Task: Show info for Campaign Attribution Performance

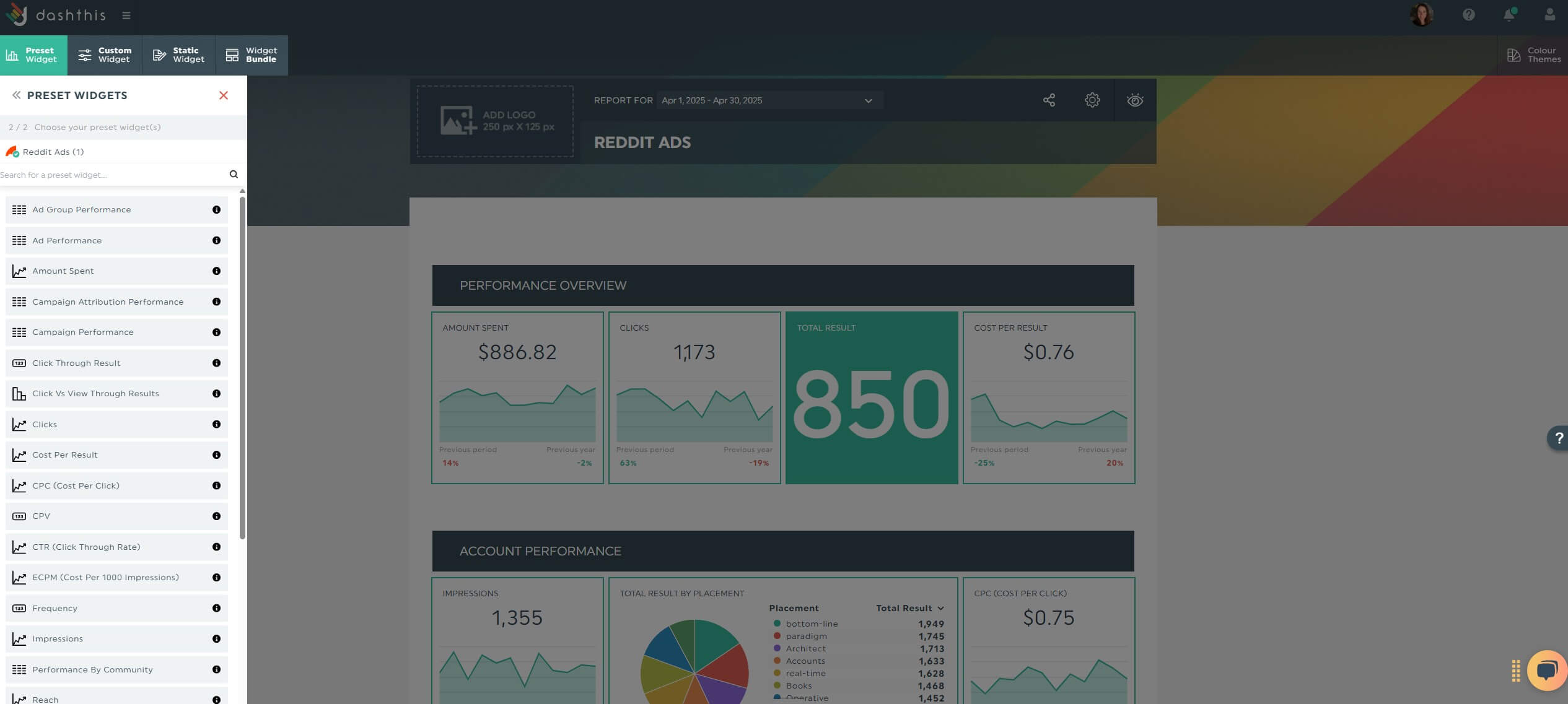Action: click(216, 302)
